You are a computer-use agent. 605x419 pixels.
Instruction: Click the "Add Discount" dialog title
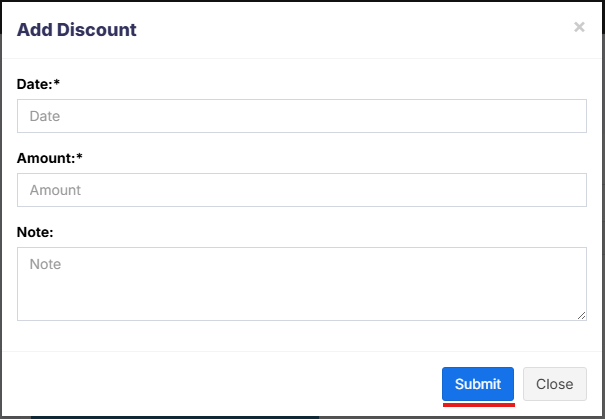coord(77,30)
